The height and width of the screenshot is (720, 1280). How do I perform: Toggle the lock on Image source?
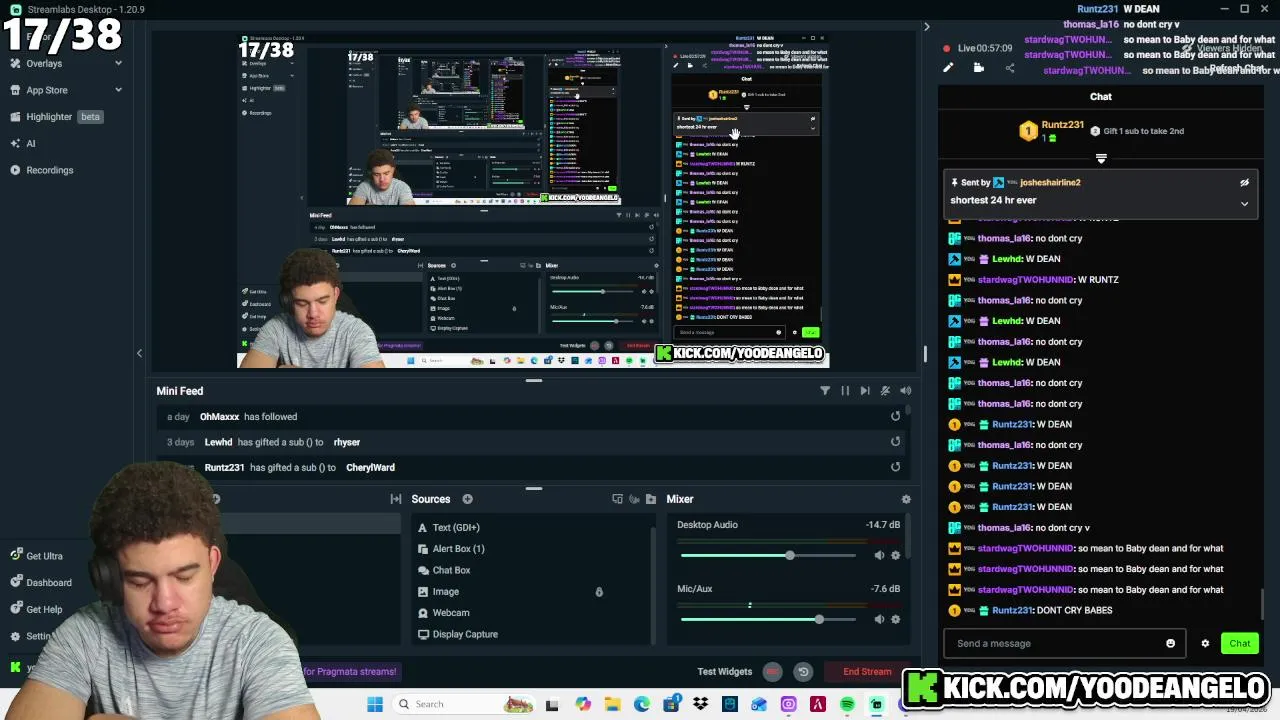[x=599, y=592]
